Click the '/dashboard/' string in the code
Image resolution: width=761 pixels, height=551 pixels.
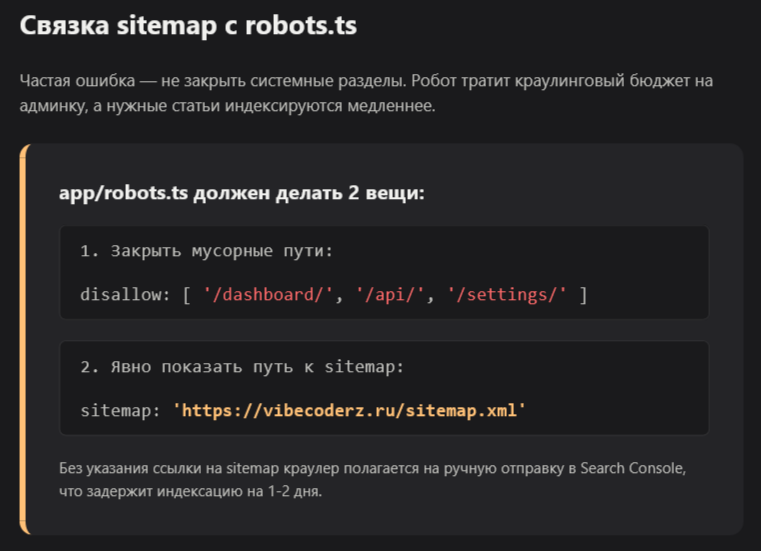click(x=268, y=295)
